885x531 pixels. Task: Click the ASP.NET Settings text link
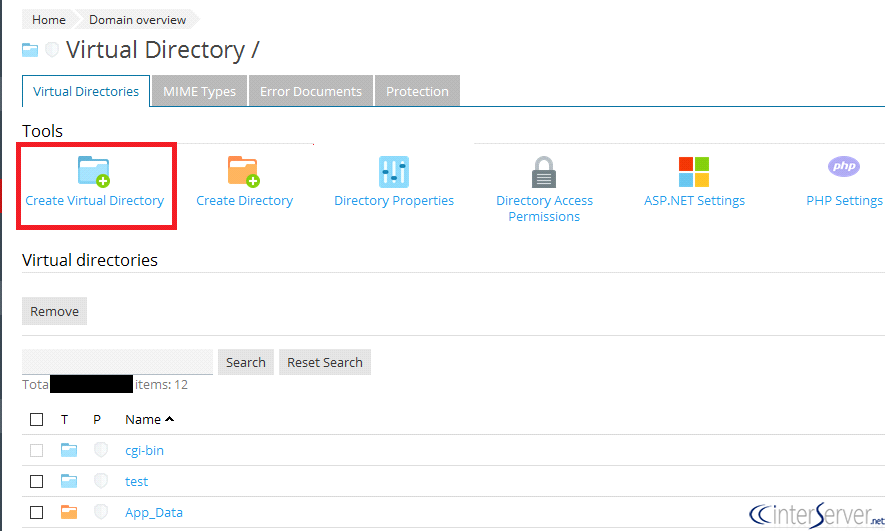pos(694,201)
